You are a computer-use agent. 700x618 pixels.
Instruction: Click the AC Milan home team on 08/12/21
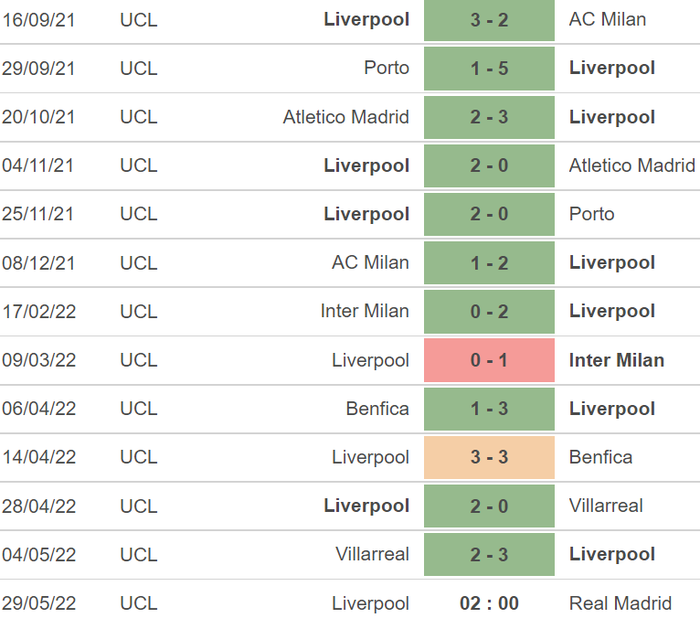pos(370,262)
